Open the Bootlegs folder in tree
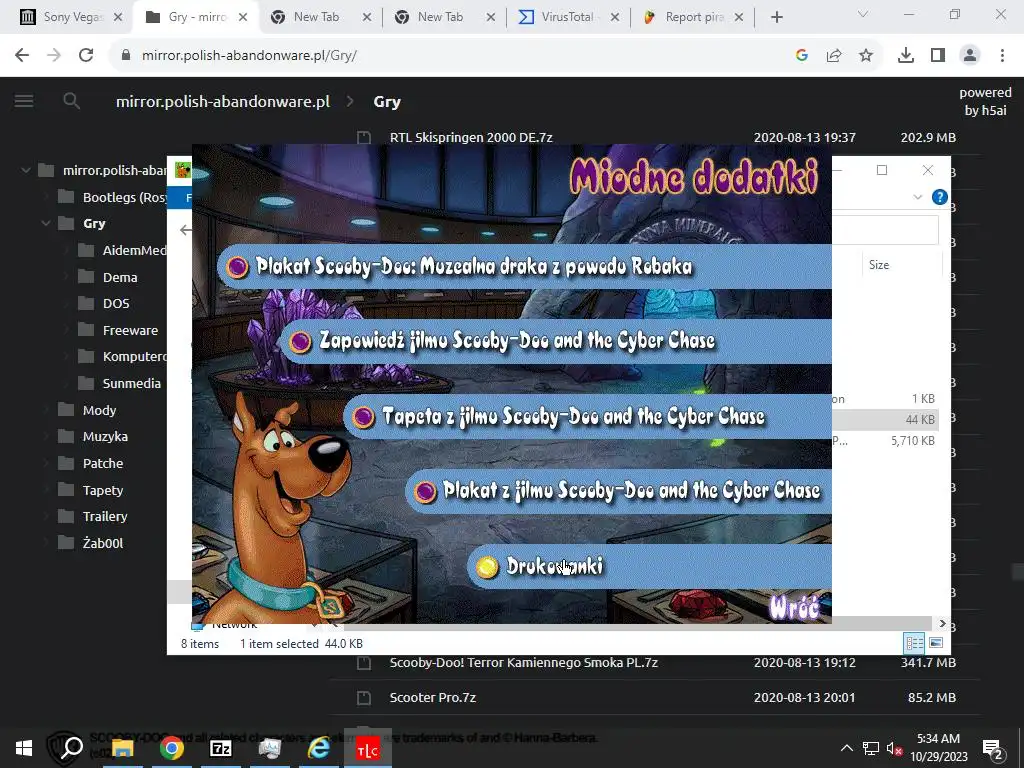Viewport: 1024px width, 768px height. pos(124,197)
